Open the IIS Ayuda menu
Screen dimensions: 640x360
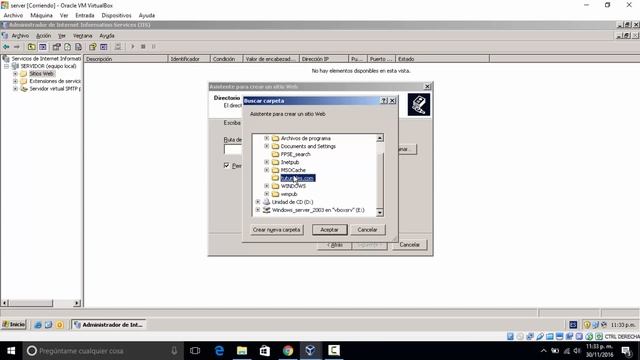(x=107, y=36)
